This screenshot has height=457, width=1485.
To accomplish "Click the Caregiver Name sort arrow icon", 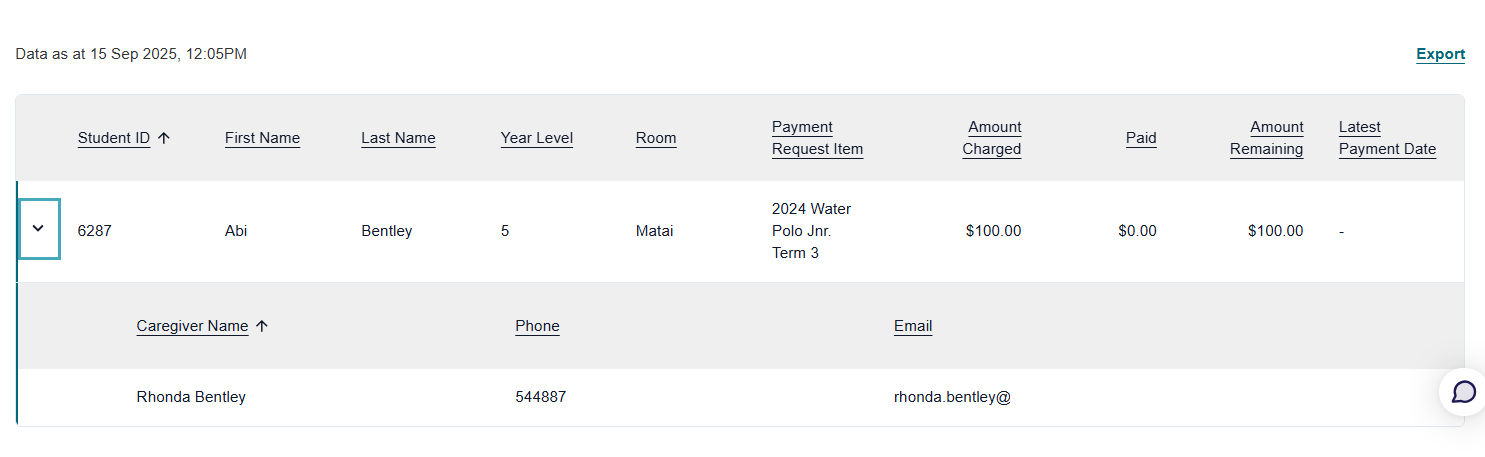I will [262, 326].
